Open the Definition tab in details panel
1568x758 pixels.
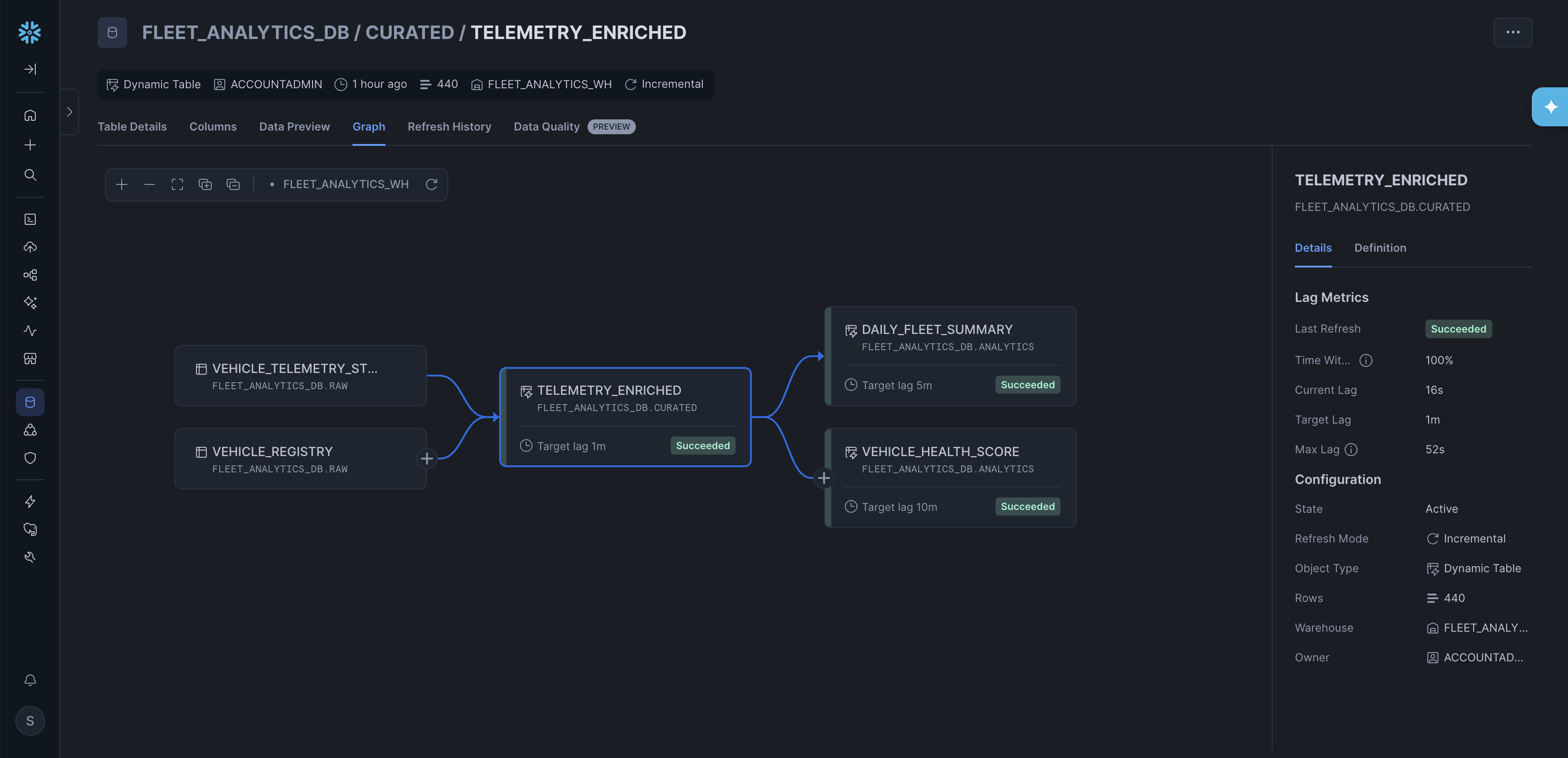click(x=1380, y=248)
